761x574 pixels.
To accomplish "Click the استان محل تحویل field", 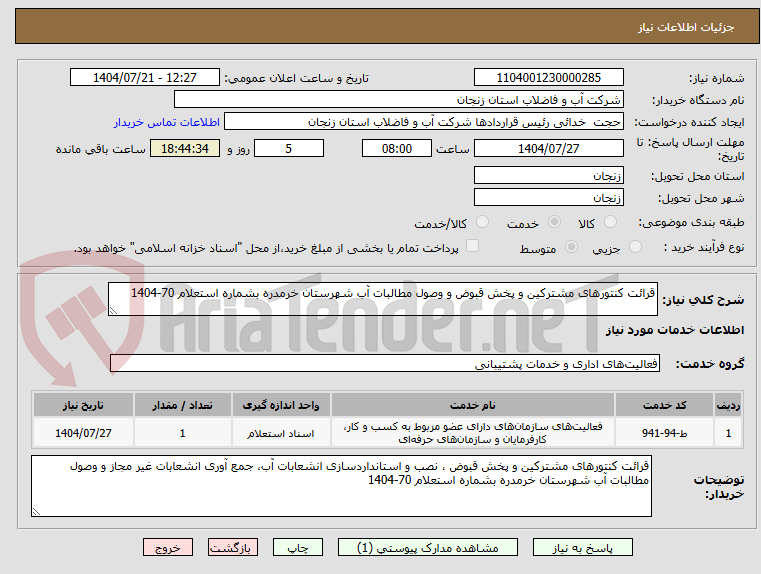I will pyautogui.click(x=548, y=175).
